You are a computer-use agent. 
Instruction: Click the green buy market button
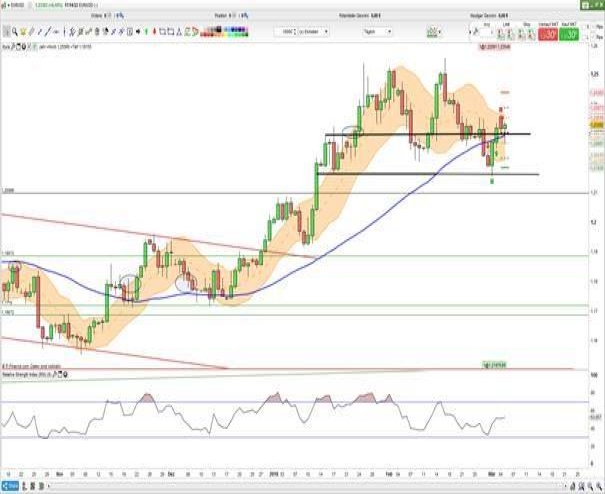(569, 34)
